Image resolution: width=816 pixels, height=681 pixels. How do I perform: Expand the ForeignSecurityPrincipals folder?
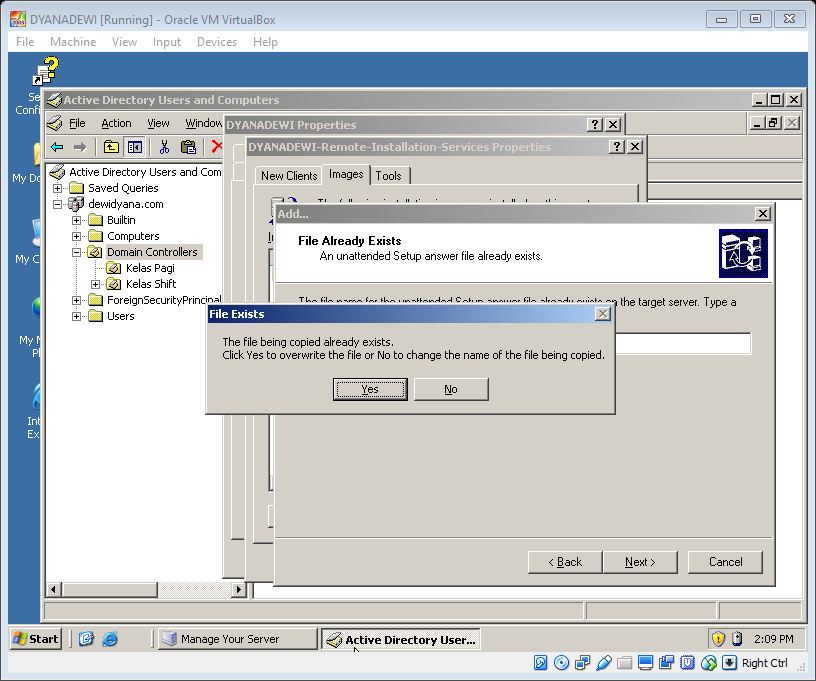tap(76, 300)
